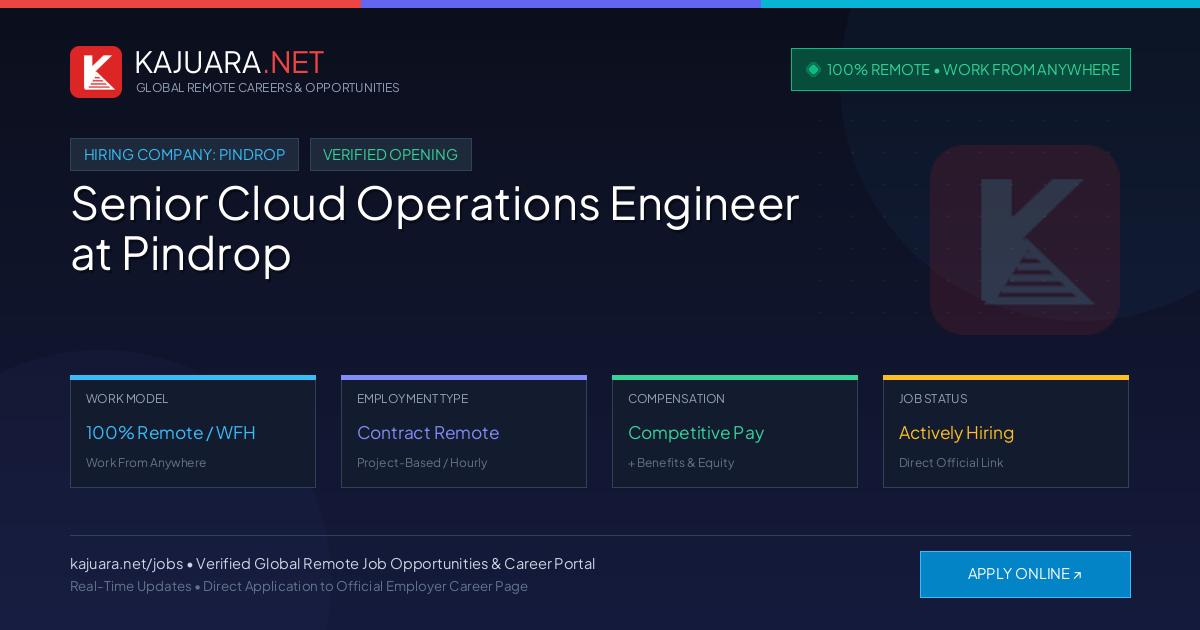The image size is (1200, 630).
Task: Click the green diamond icon in remote badge
Action: click(x=813, y=69)
